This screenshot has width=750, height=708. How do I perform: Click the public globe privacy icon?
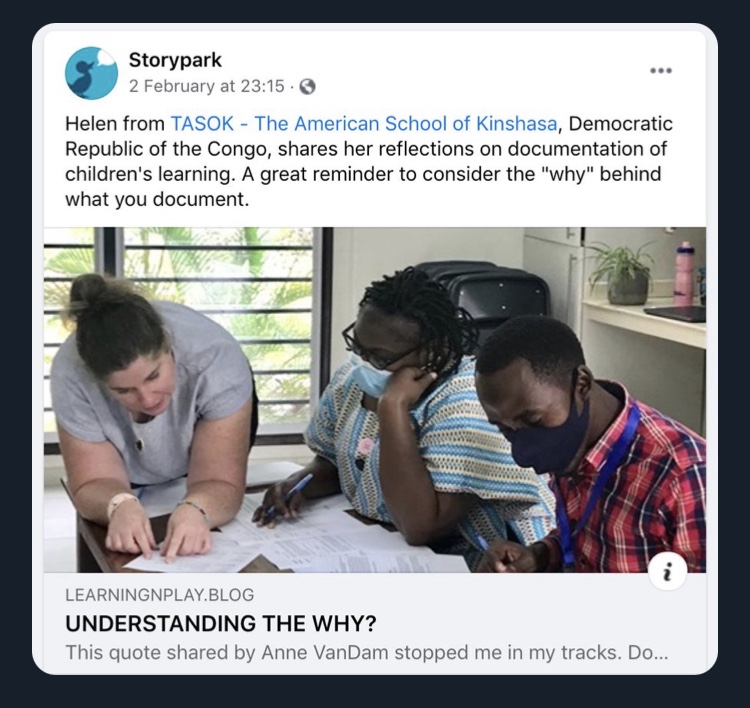pyautogui.click(x=307, y=87)
